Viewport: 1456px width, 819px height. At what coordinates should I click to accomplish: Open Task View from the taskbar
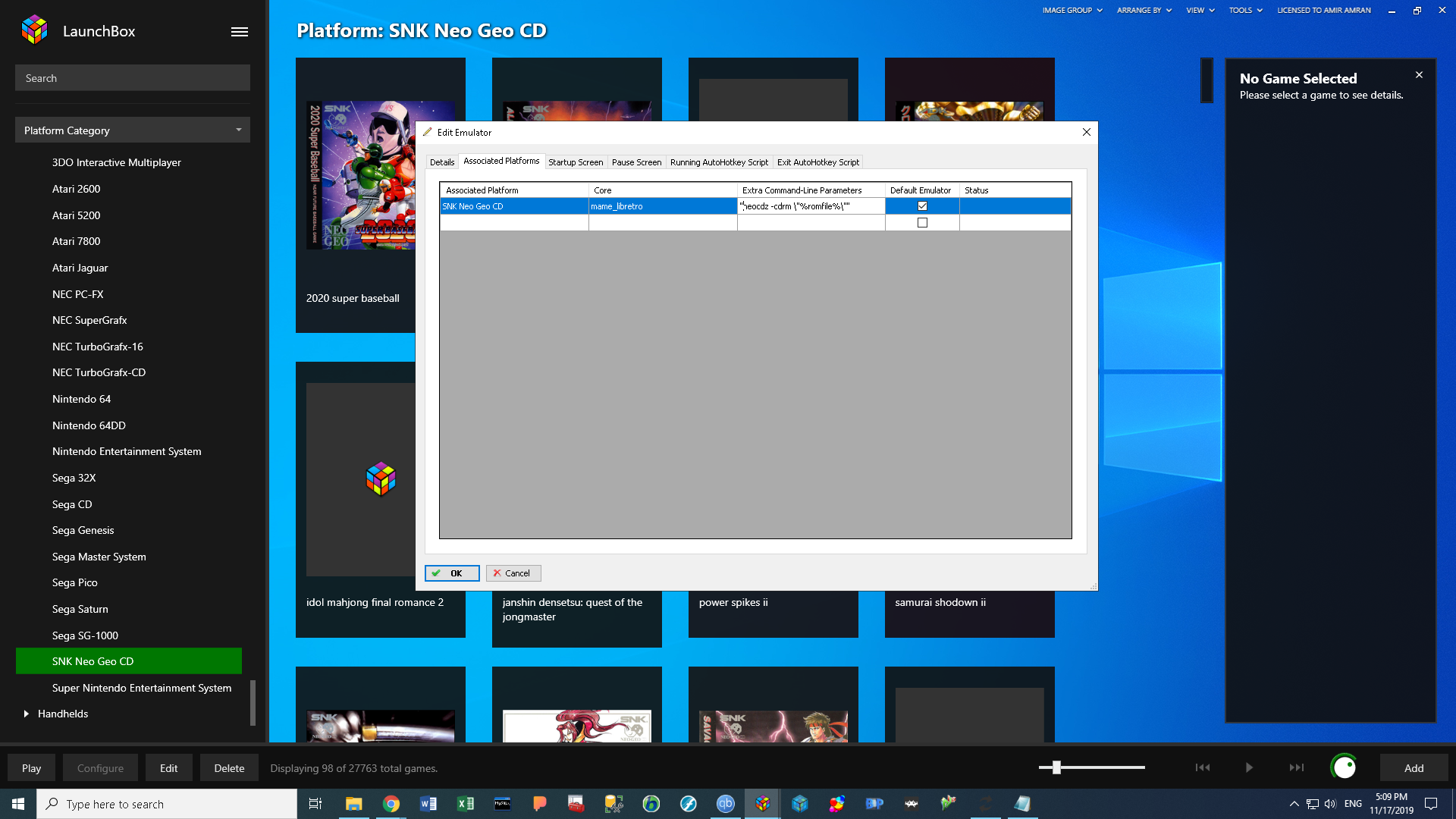315,804
